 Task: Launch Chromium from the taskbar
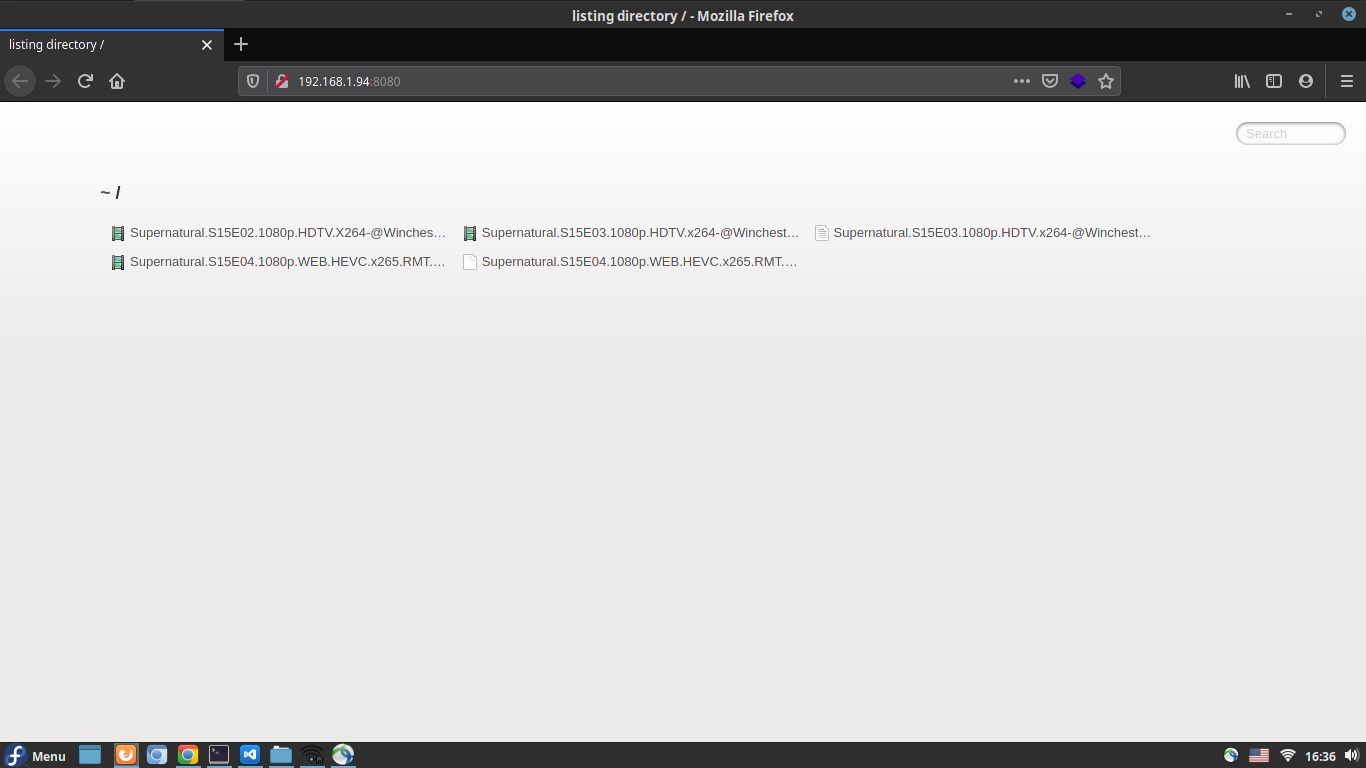click(157, 755)
